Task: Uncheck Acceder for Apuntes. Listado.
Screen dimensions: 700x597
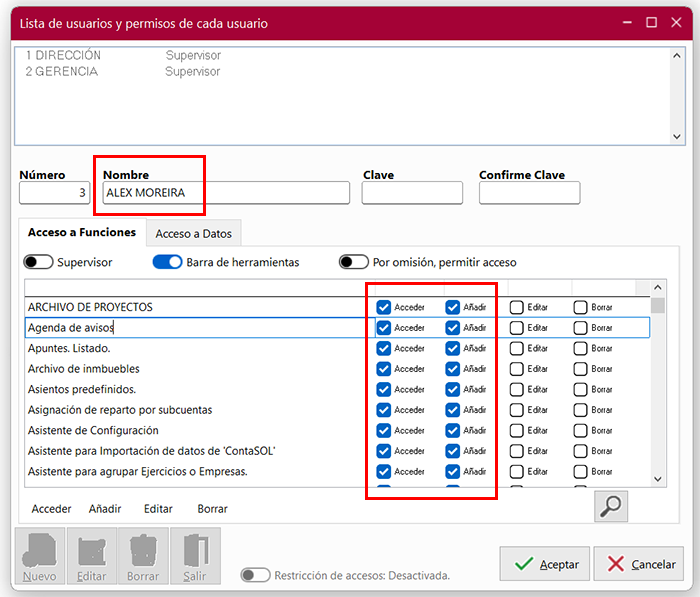Action: pos(384,348)
